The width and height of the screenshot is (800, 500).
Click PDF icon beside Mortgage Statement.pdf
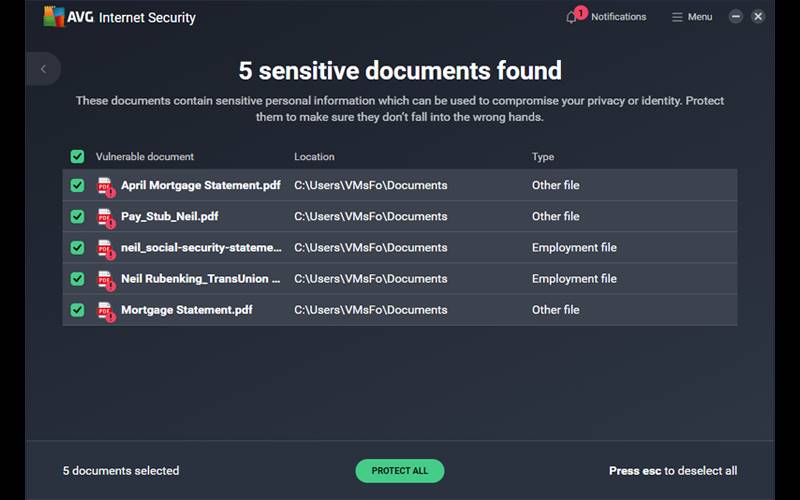click(x=105, y=310)
